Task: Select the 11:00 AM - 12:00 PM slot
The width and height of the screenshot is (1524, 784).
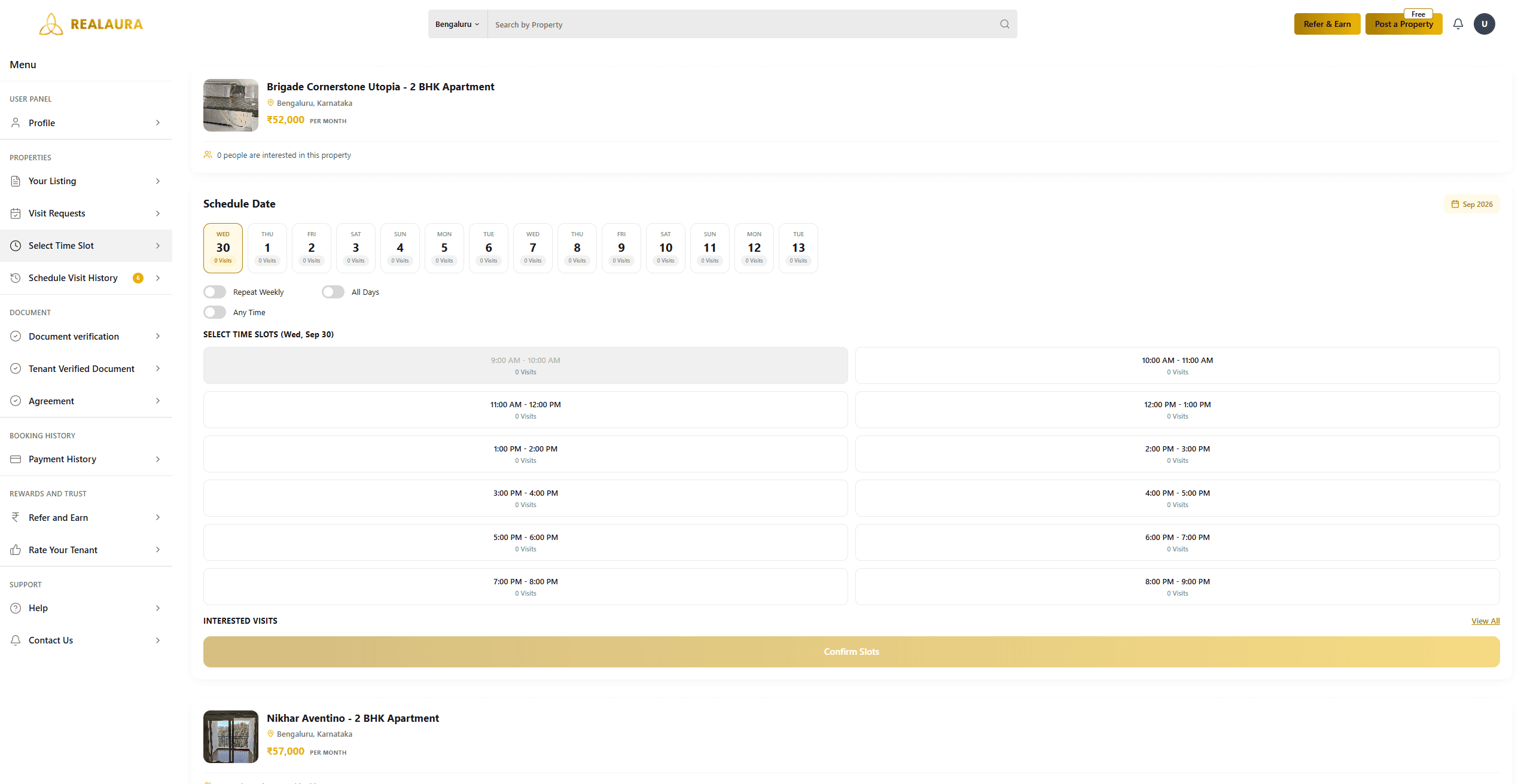Action: point(525,410)
